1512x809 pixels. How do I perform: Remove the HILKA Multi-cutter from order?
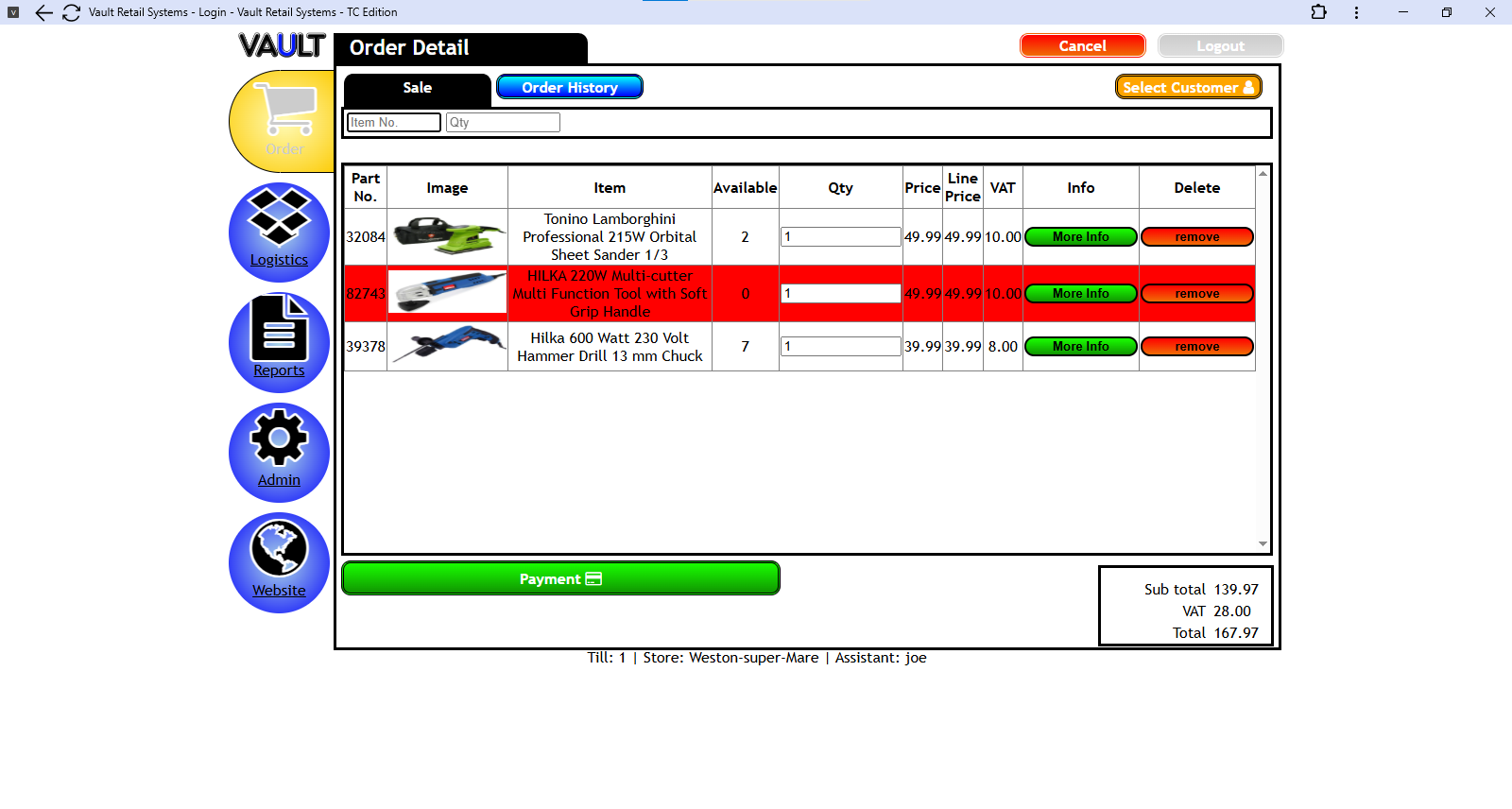point(1196,294)
